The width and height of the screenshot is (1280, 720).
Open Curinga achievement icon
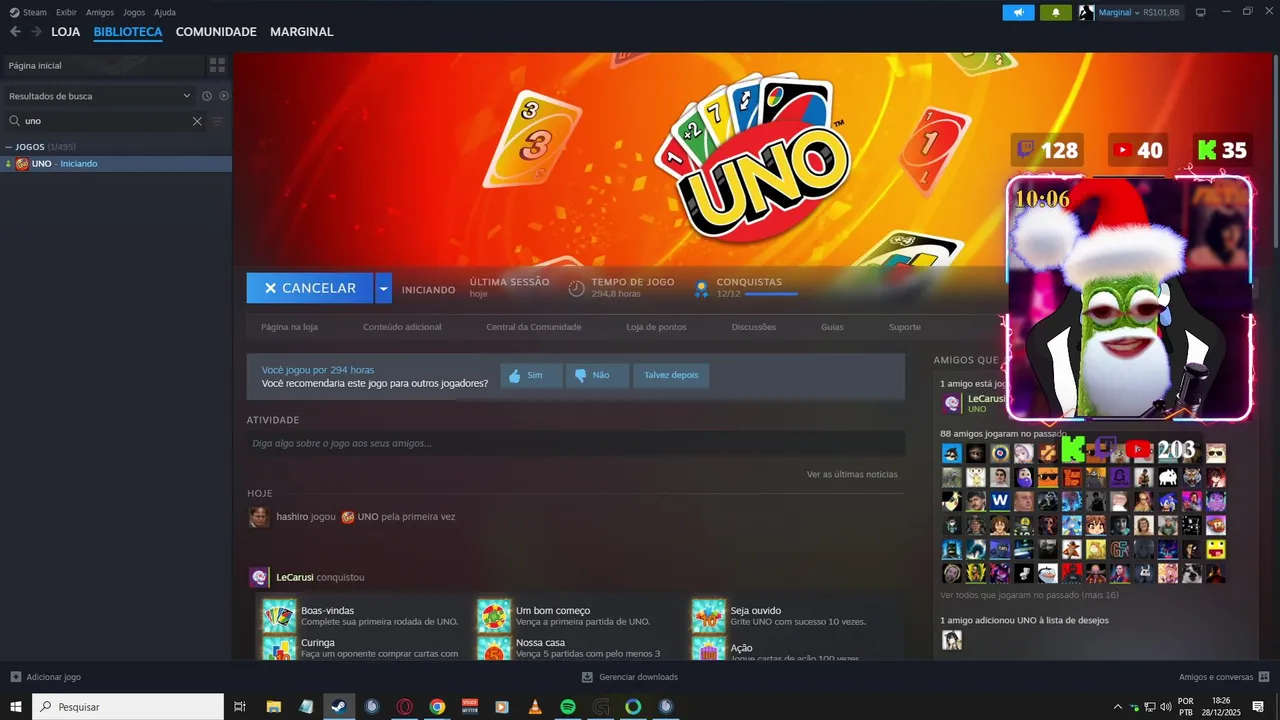279,648
